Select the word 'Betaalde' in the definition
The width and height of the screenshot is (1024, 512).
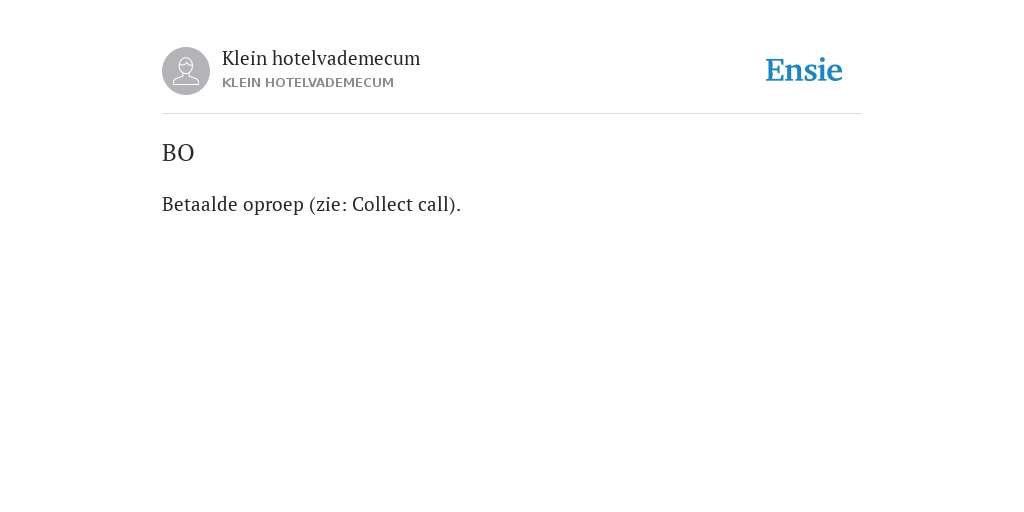click(x=200, y=204)
